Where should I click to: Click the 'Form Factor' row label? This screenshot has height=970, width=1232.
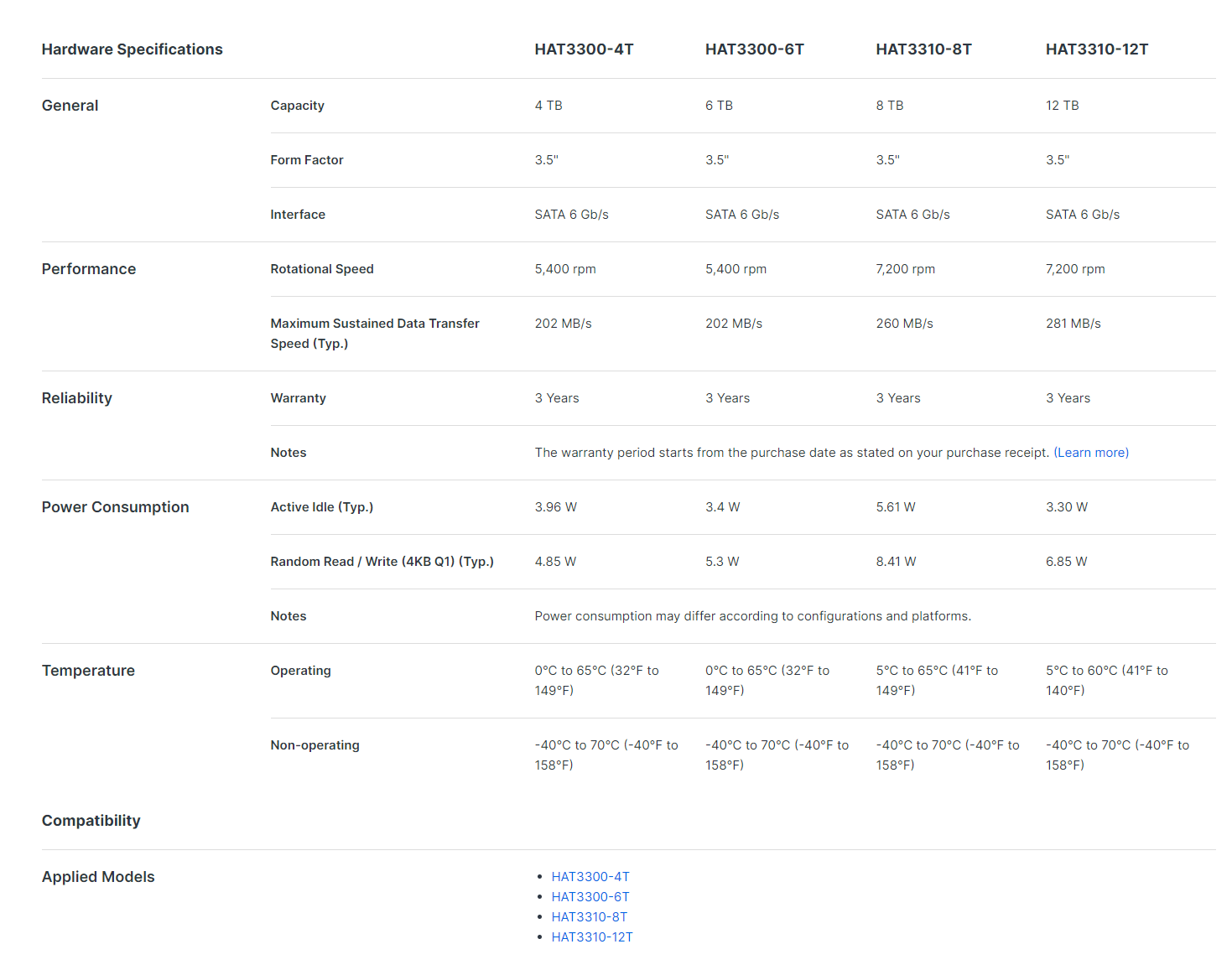click(x=307, y=160)
